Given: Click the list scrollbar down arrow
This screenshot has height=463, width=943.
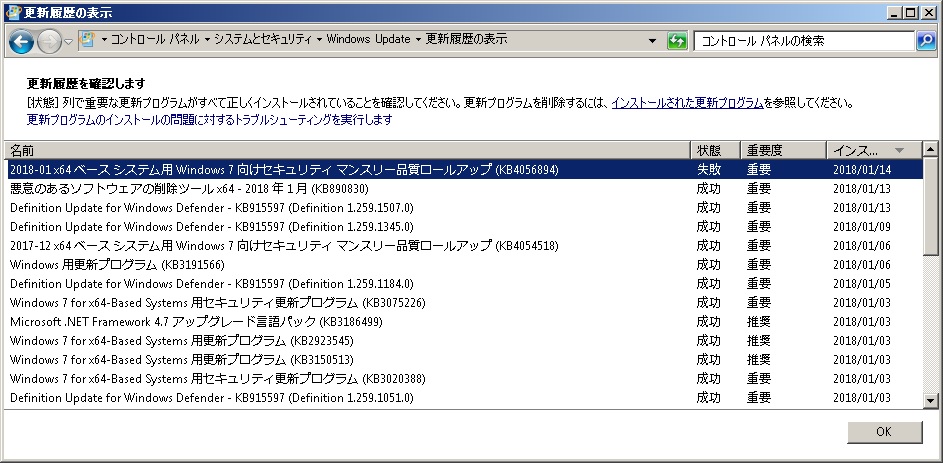Looking at the screenshot, I should point(930,400).
